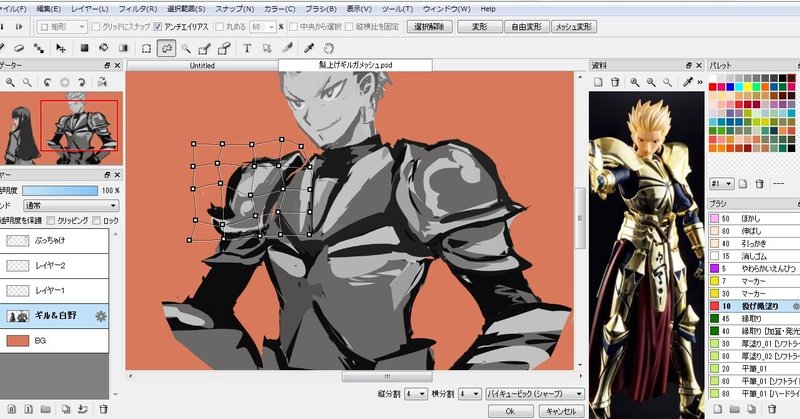This screenshot has width=800, height=419.
Task: Select the Magic Wand tool
Action: point(186,48)
